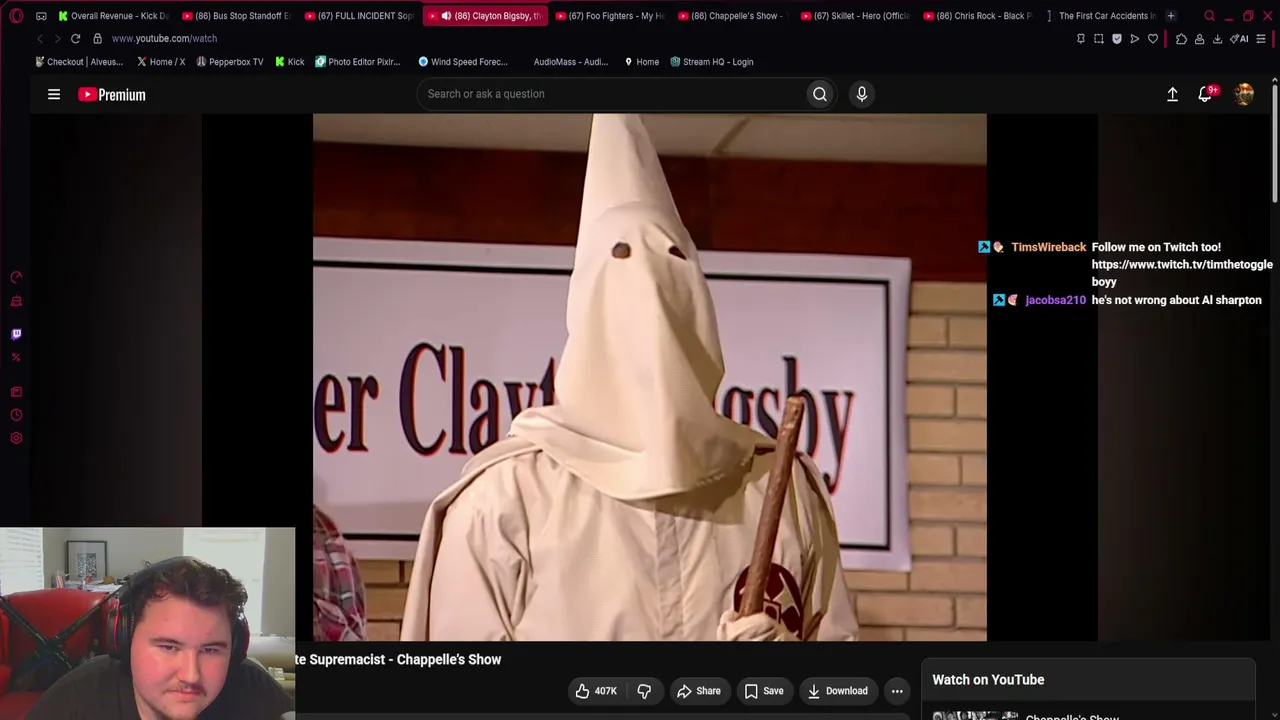
Task: Save the video to a playlist
Action: click(764, 691)
